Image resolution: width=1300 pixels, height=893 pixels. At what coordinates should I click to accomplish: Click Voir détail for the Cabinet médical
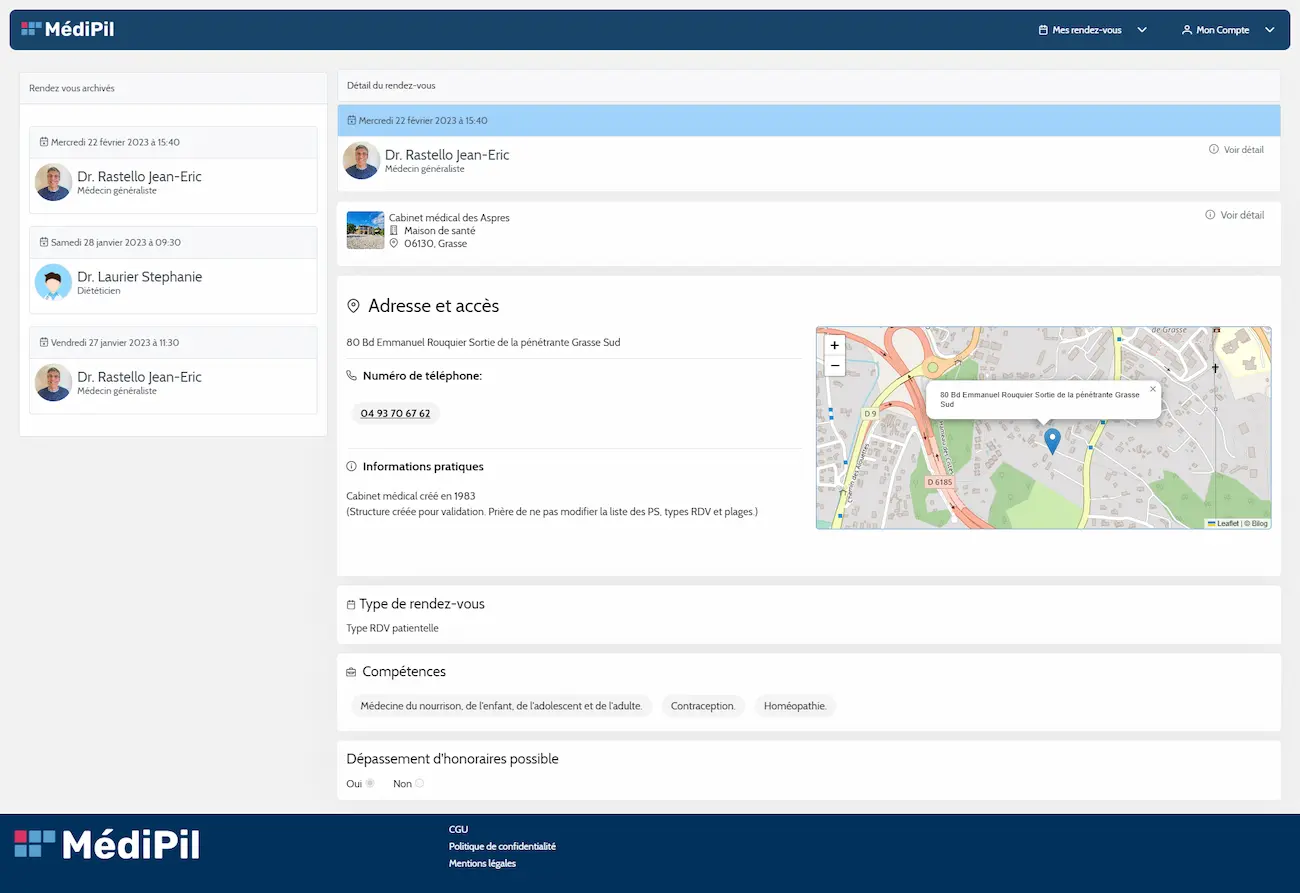coord(1236,215)
